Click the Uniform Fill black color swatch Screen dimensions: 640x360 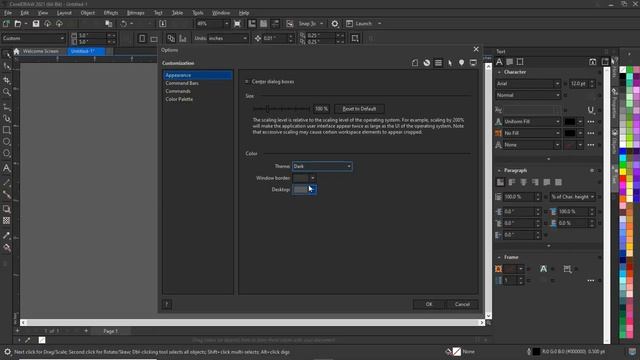point(570,122)
